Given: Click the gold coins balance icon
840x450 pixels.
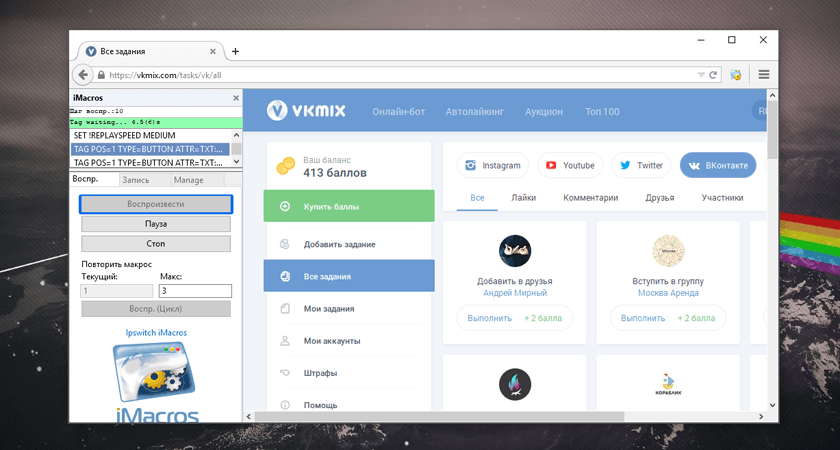Looking at the screenshot, I should [x=286, y=166].
